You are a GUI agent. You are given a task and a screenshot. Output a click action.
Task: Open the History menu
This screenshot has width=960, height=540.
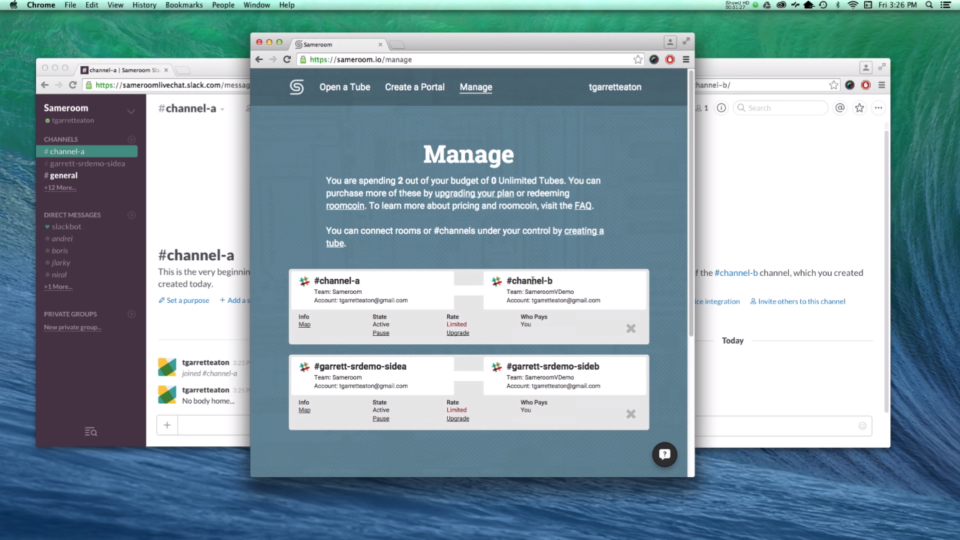[144, 5]
